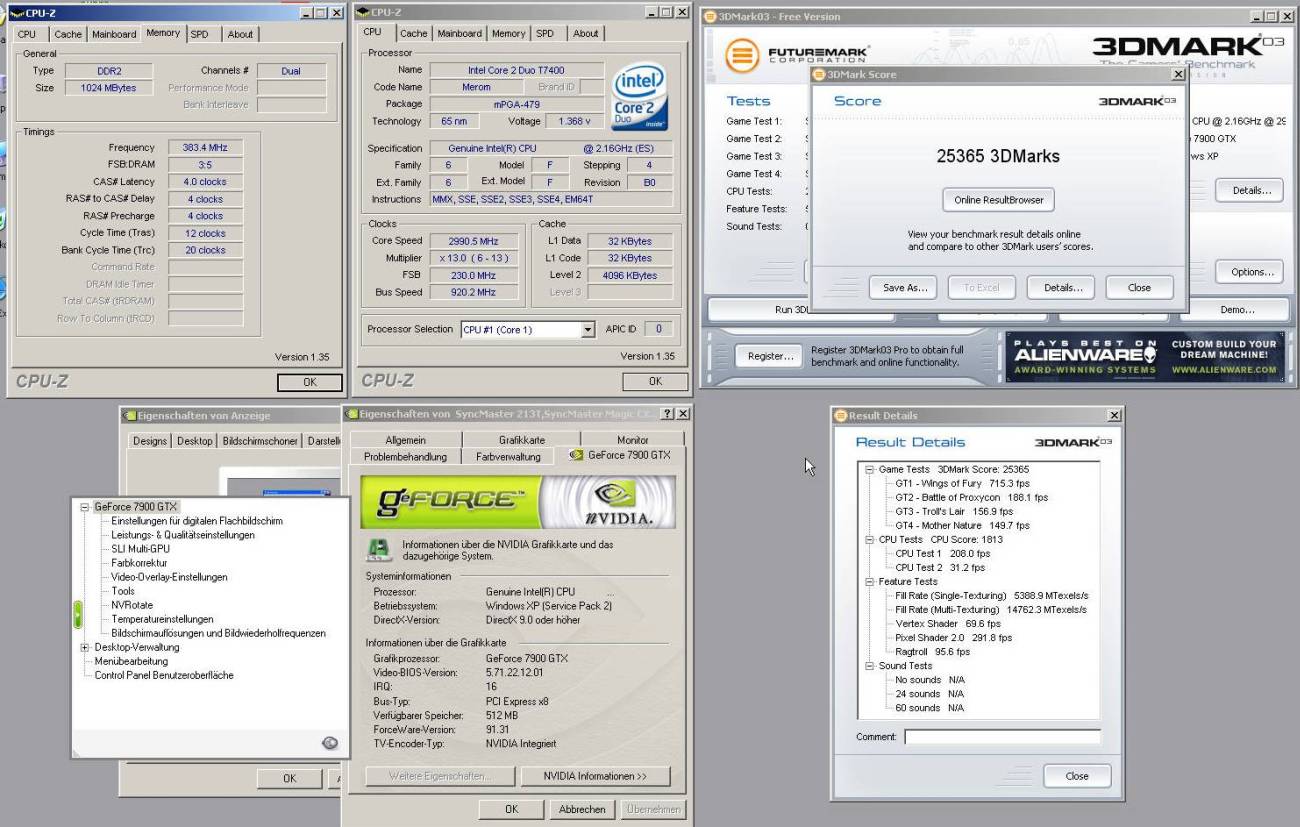Viewport: 1300px width, 827px height.
Task: Click the green pull-tab on tree panel edge
Action: pyautogui.click(x=78, y=615)
